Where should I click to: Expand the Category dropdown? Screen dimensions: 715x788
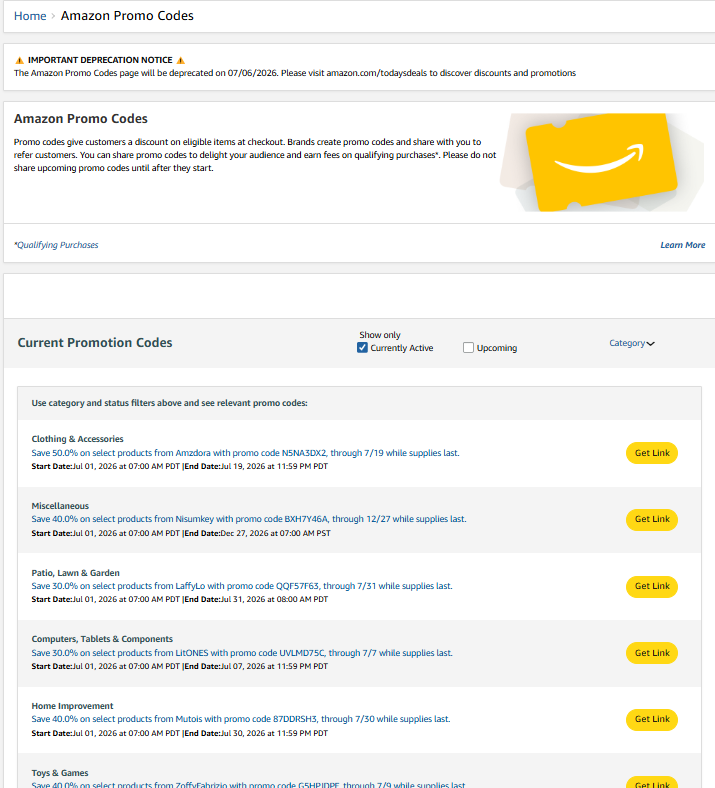632,343
